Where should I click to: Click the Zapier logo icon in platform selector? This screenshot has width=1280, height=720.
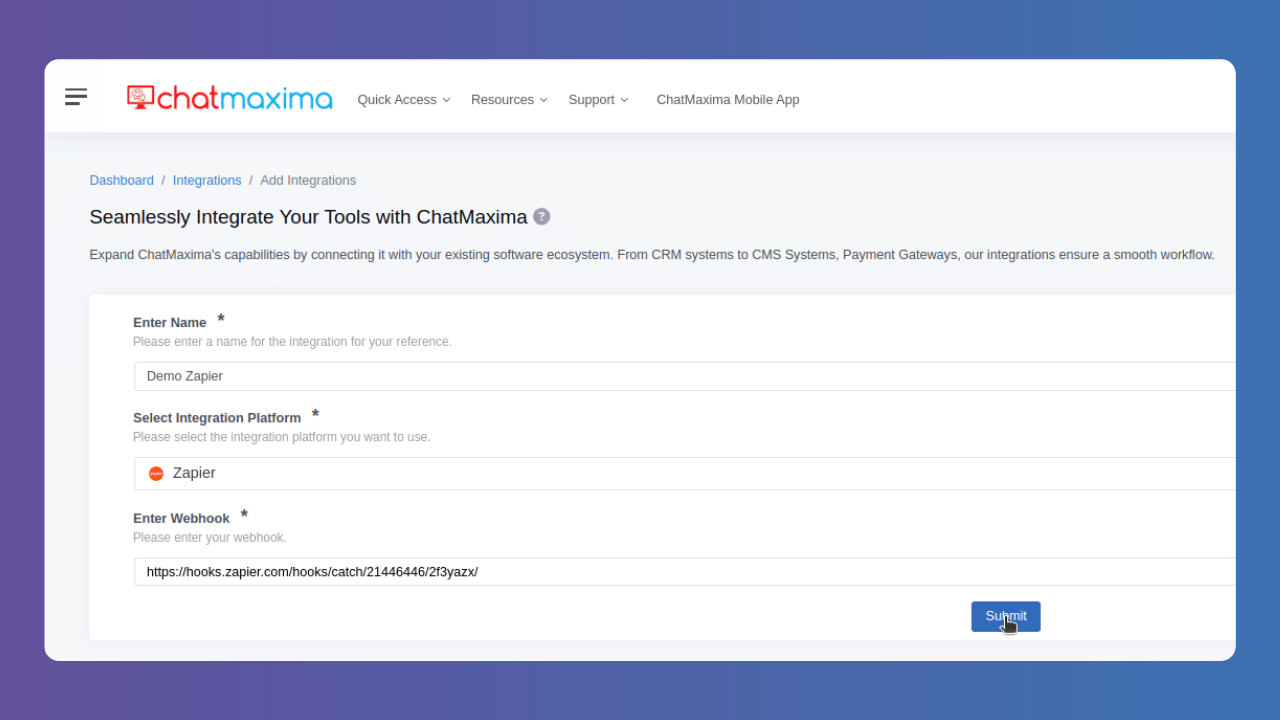(156, 474)
